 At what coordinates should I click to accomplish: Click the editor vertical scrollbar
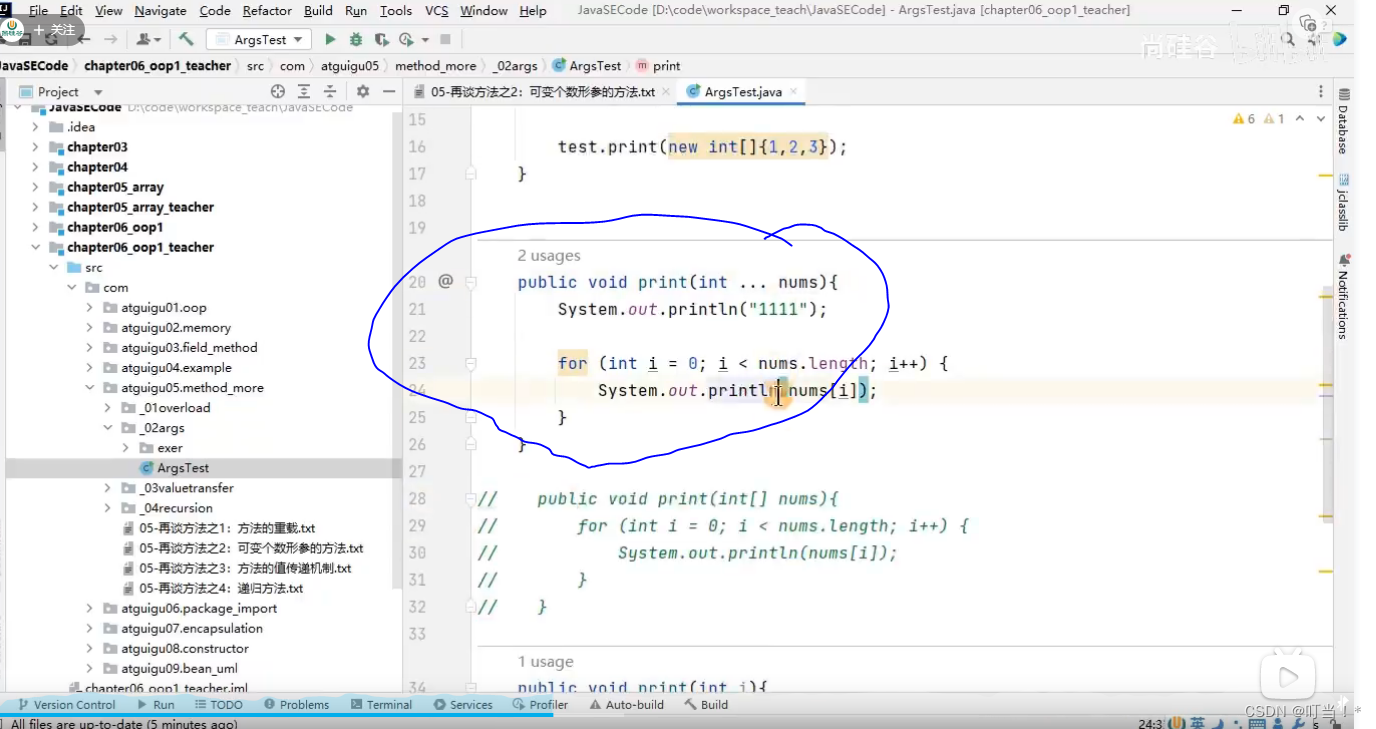(x=1327, y=400)
